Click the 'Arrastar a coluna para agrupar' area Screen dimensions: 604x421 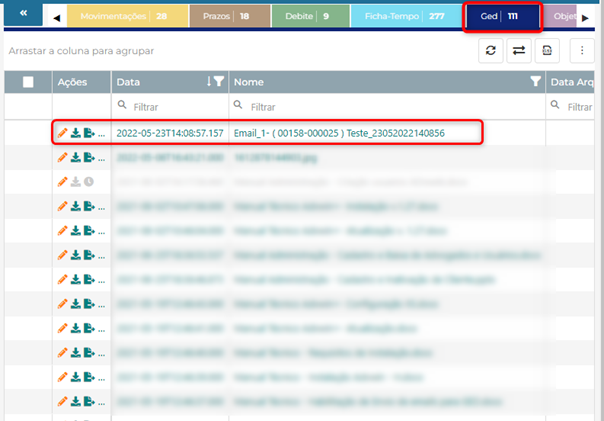click(x=81, y=51)
